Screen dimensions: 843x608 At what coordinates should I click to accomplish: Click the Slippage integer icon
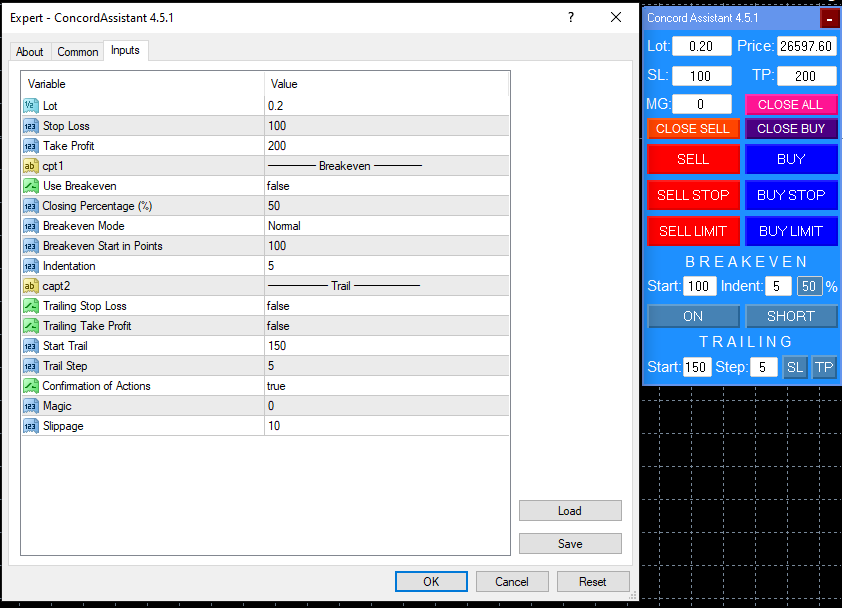click(x=31, y=426)
